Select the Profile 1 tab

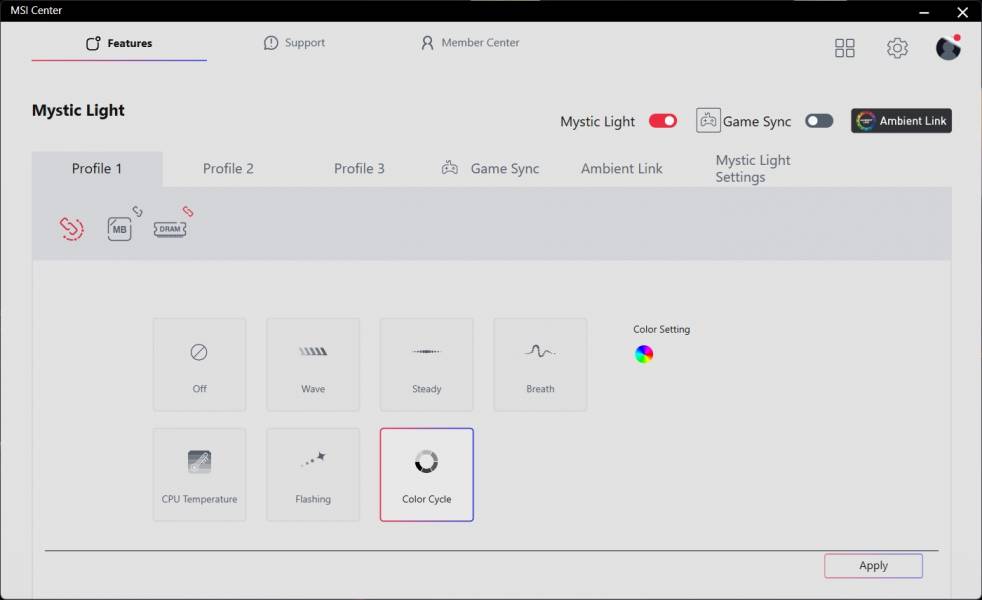(97, 168)
